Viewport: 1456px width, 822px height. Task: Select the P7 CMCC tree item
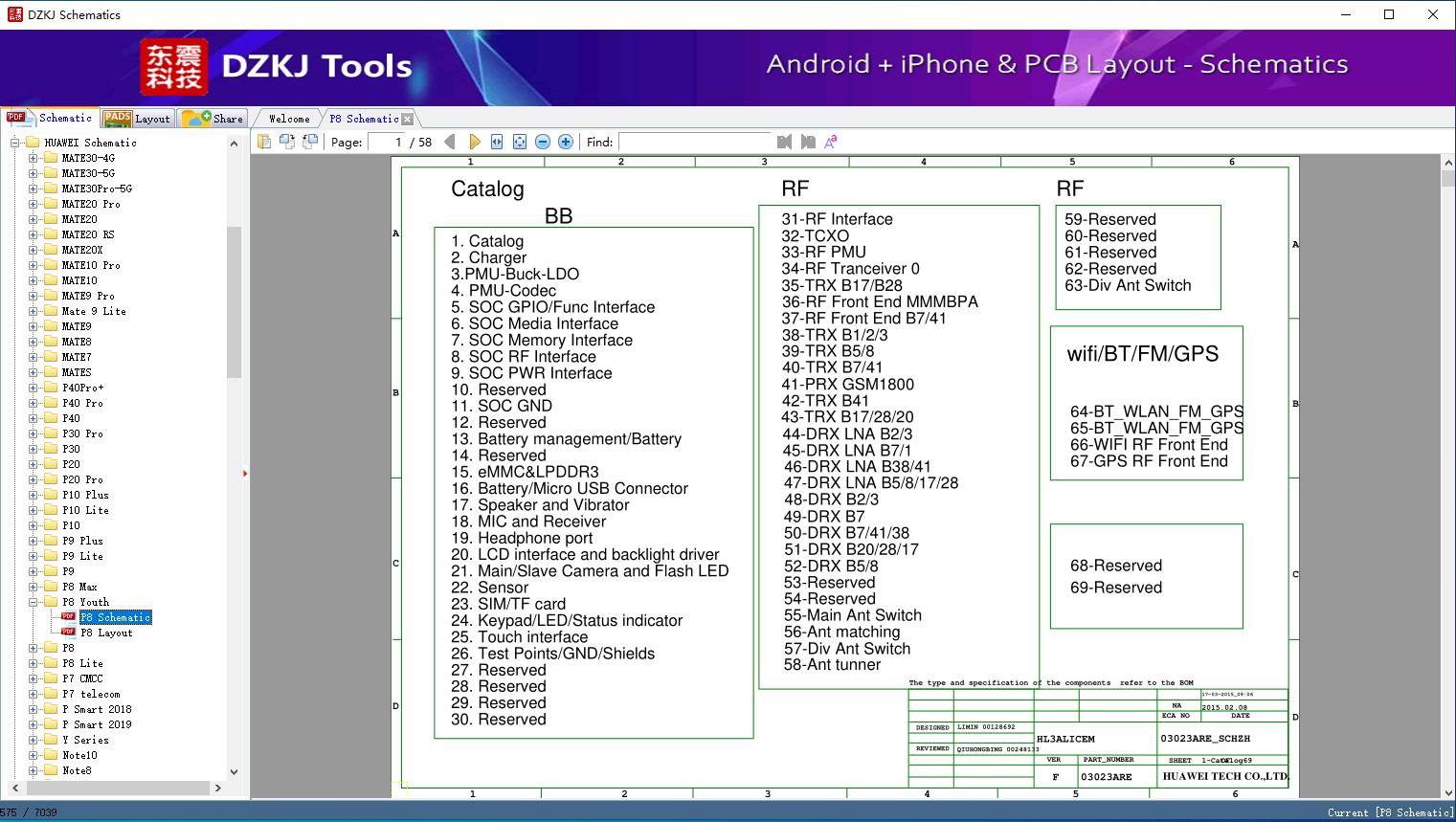(x=82, y=678)
